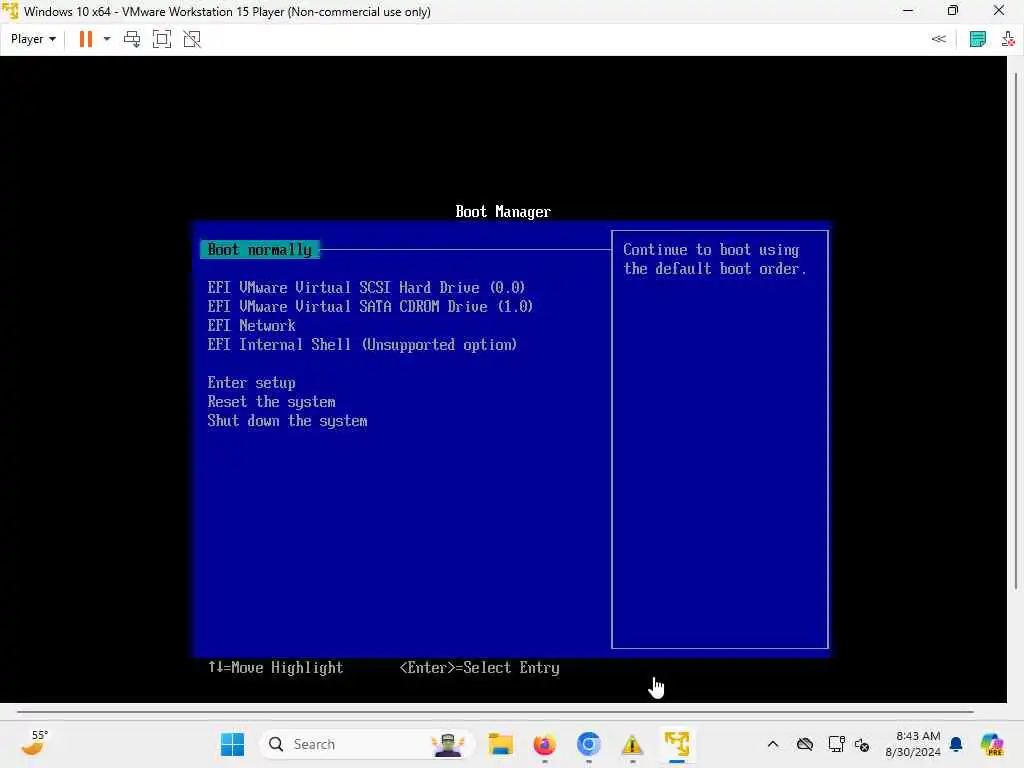
Task: Pause the virtual machine
Action: pos(86,39)
